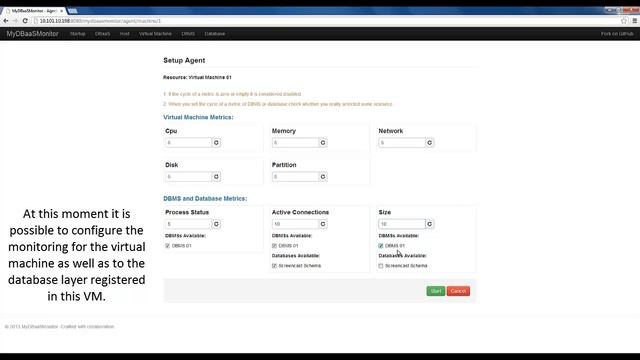Focus the Process Status cycle input field

coord(189,224)
